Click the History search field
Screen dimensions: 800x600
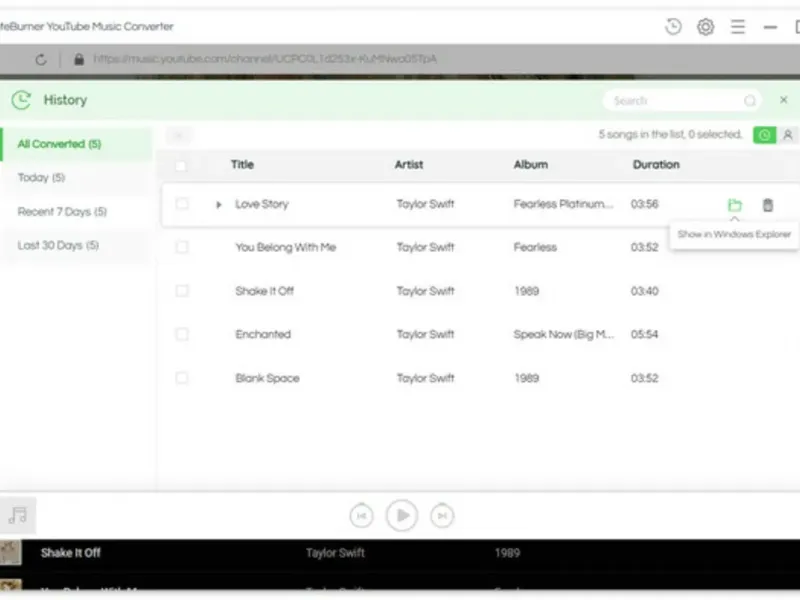coord(682,101)
